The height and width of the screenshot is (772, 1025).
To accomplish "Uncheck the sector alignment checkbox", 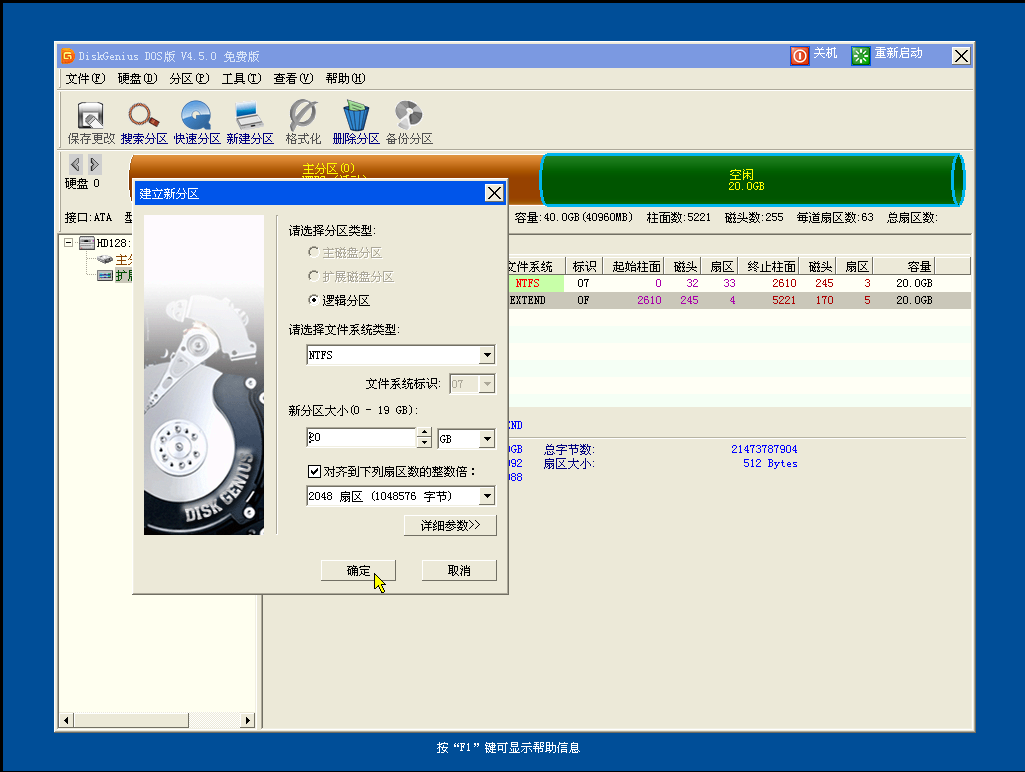I will (314, 471).
